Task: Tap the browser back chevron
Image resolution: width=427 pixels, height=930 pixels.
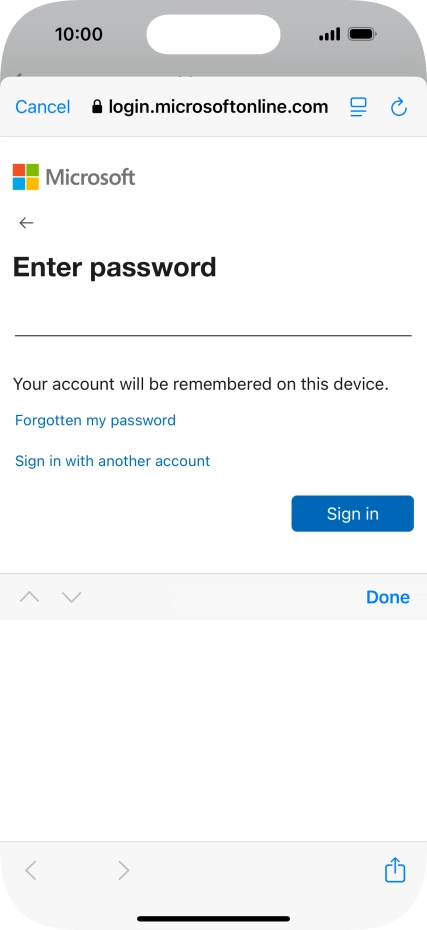Action: click(x=31, y=870)
